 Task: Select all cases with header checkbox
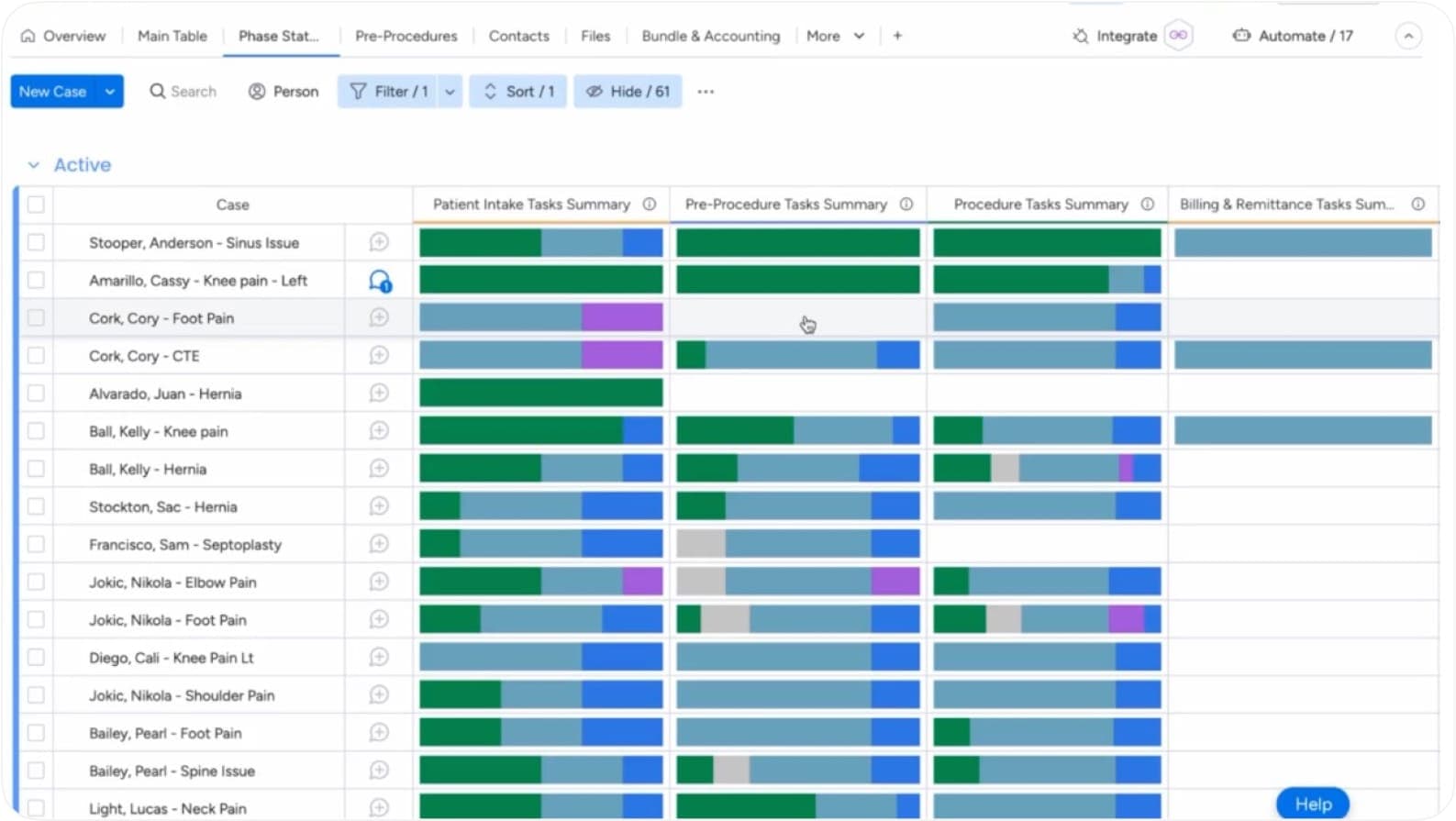point(36,204)
